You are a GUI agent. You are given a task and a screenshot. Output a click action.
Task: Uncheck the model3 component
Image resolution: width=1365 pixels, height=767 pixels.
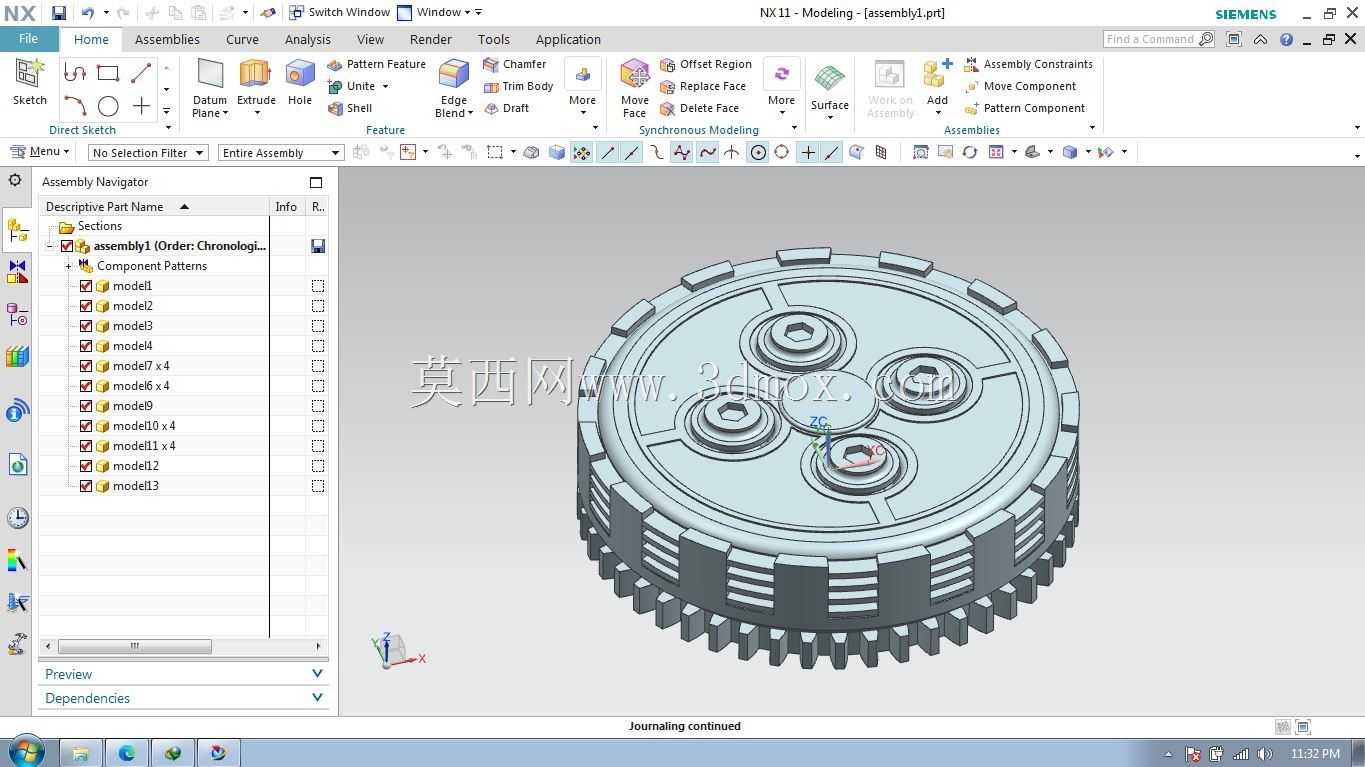86,326
